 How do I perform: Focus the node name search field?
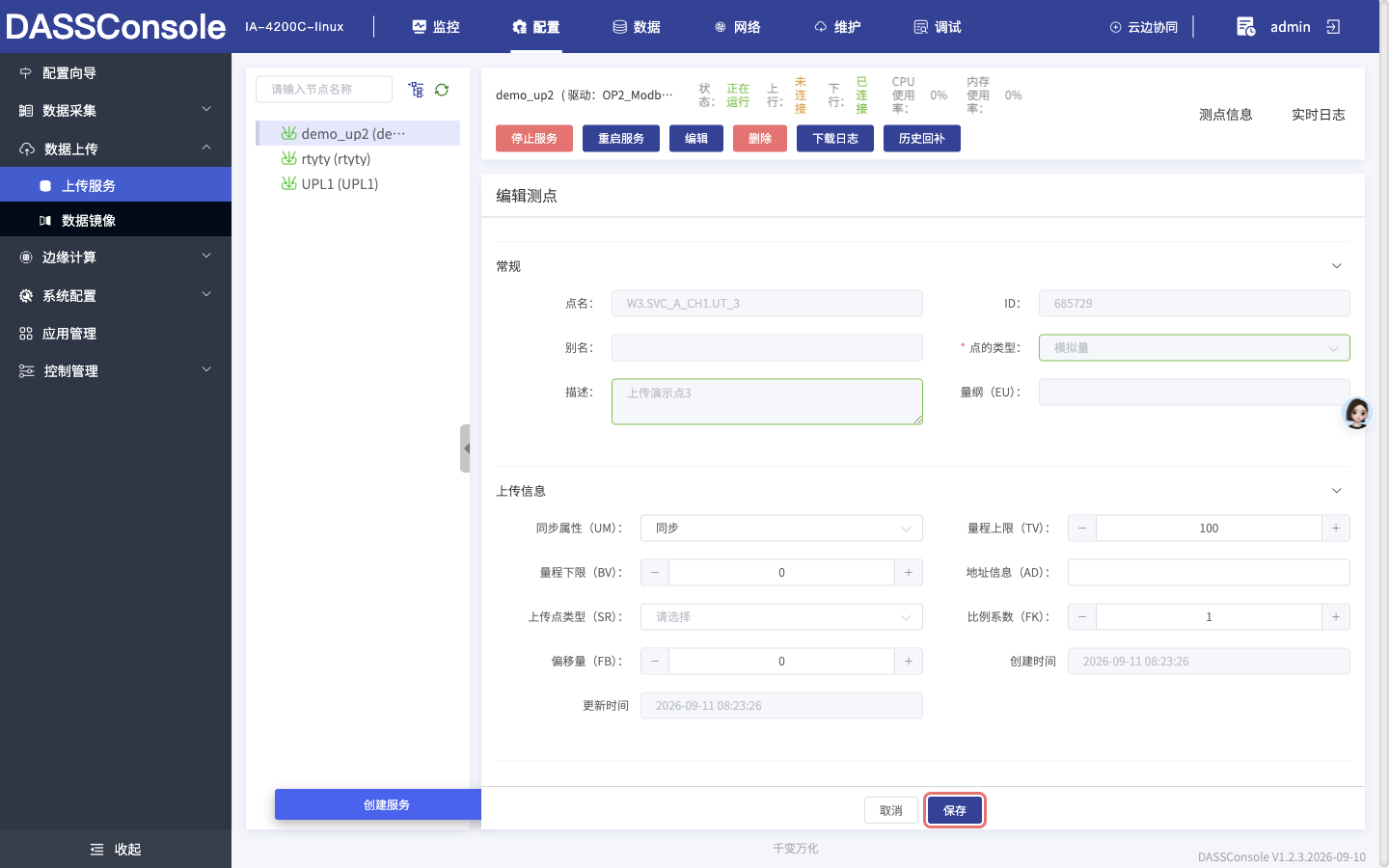click(324, 90)
